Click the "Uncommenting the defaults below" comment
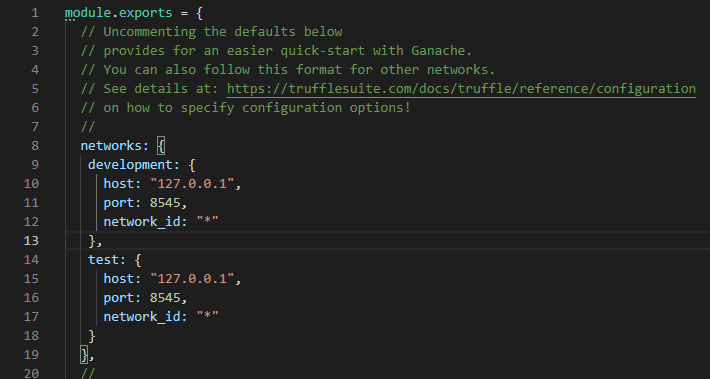This screenshot has width=710, height=379. pyautogui.click(x=223, y=32)
